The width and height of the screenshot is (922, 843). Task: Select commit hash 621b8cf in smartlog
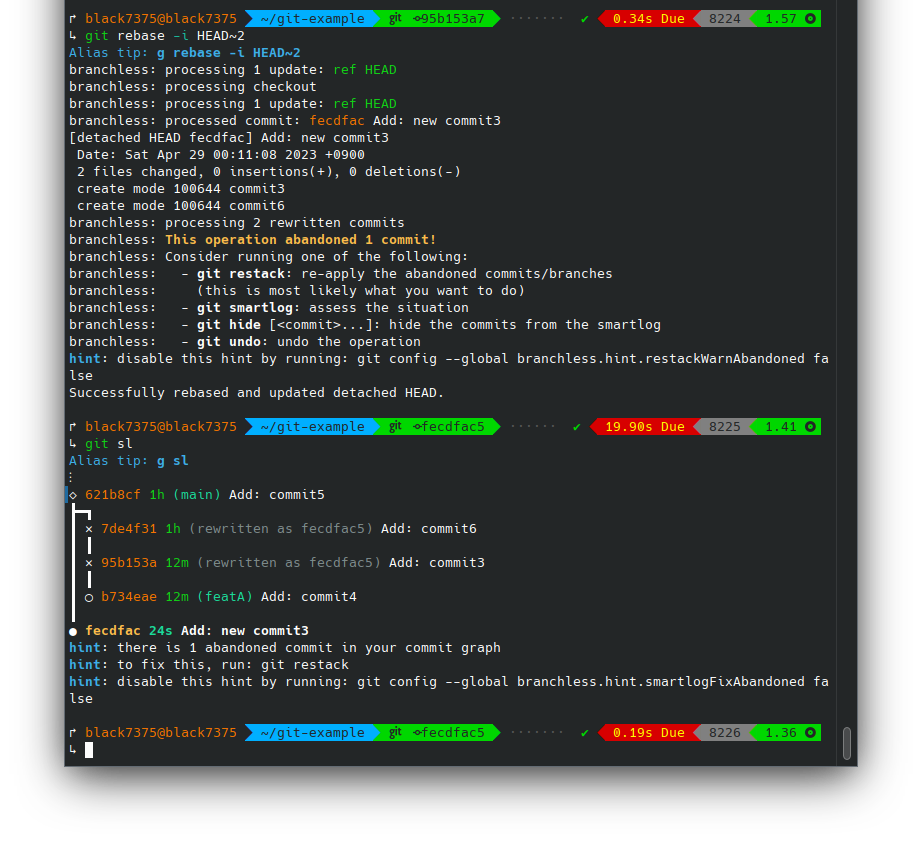coord(113,495)
